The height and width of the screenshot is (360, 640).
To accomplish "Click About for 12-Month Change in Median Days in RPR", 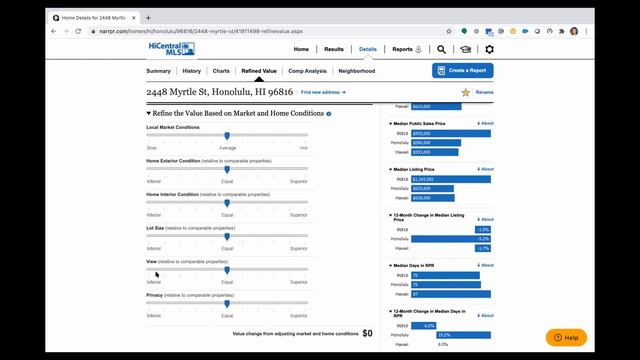I will 486,316.
